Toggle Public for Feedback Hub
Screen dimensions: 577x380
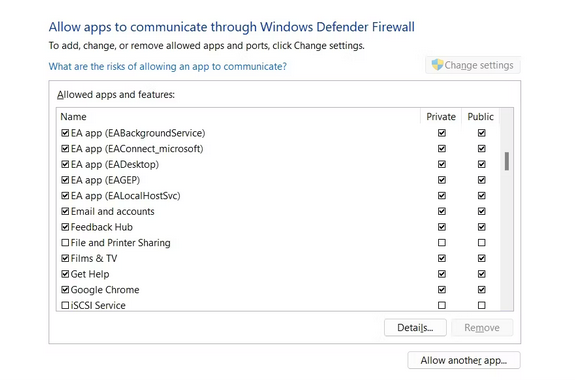481,227
